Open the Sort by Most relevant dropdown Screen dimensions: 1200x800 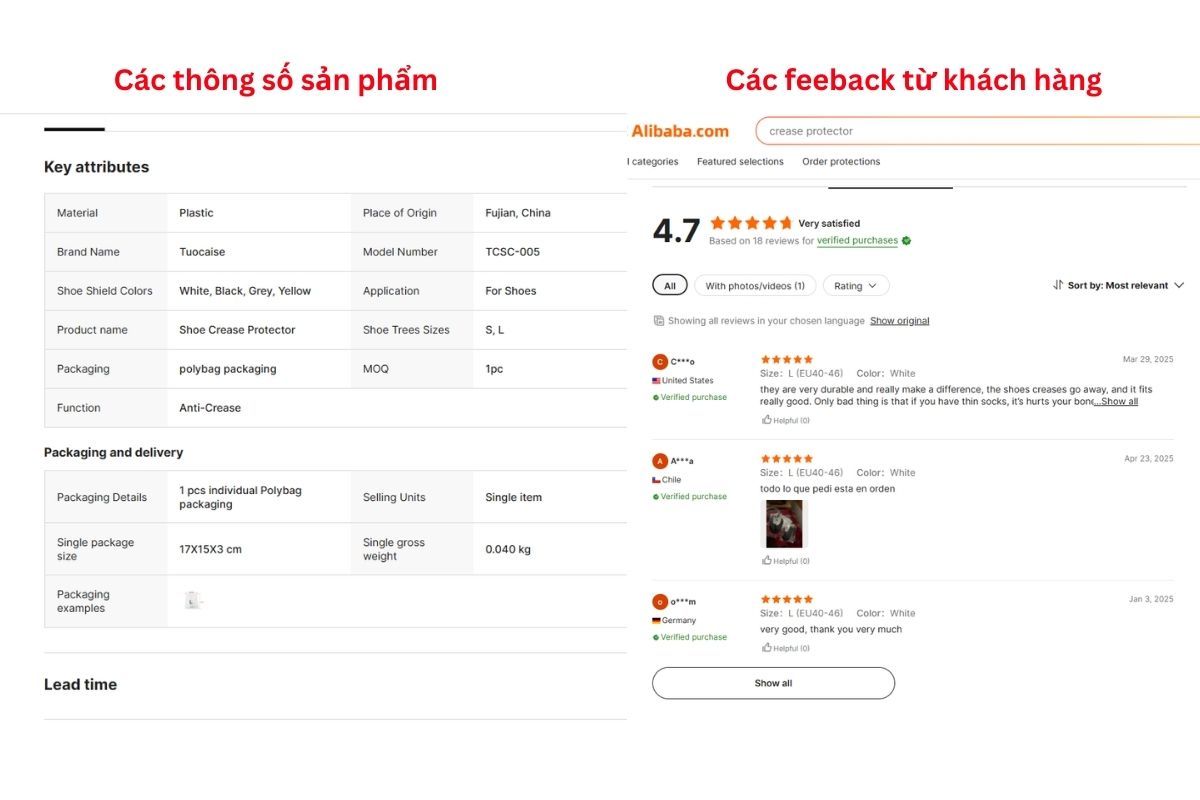pyautogui.click(x=1120, y=285)
